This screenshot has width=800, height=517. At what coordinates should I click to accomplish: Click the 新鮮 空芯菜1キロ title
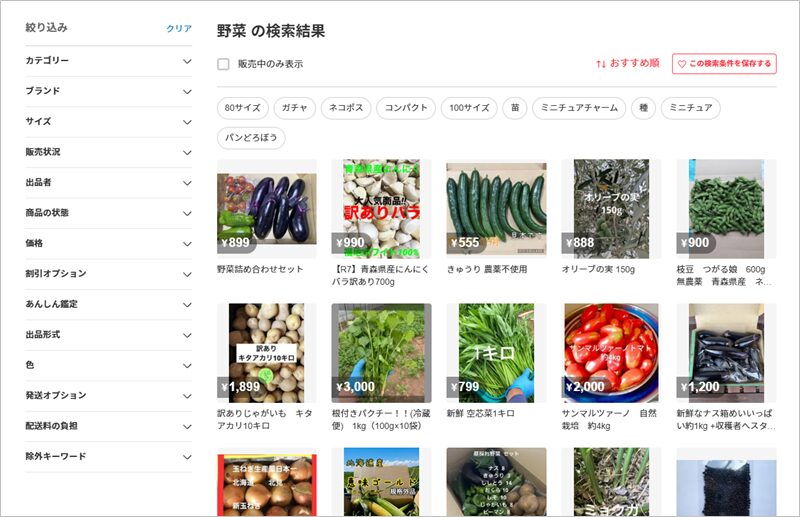coord(481,413)
